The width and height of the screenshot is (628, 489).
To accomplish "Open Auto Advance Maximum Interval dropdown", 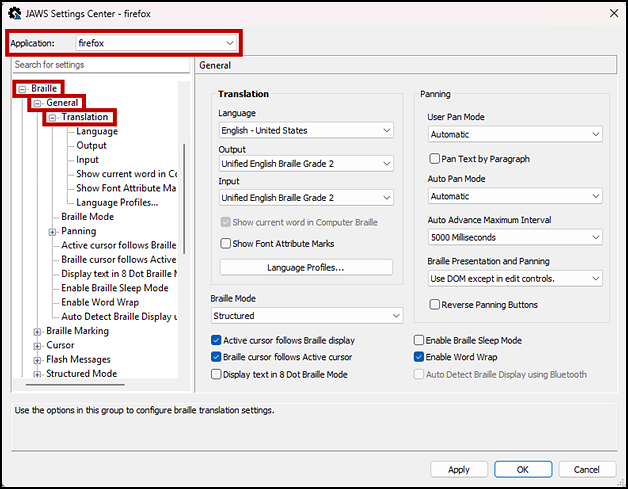I will tap(514, 238).
